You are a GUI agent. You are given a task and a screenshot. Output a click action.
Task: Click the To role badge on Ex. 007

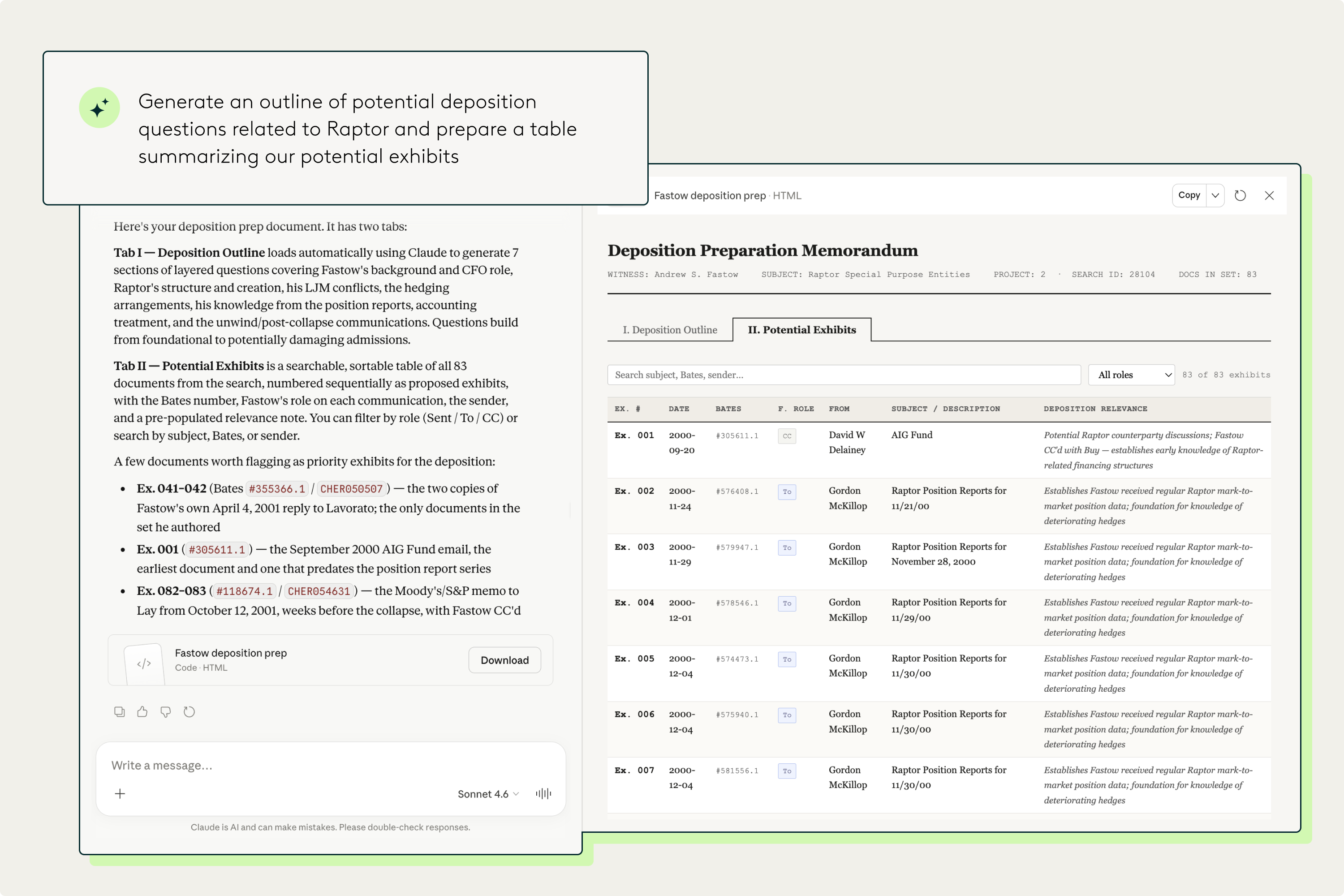[x=787, y=771]
